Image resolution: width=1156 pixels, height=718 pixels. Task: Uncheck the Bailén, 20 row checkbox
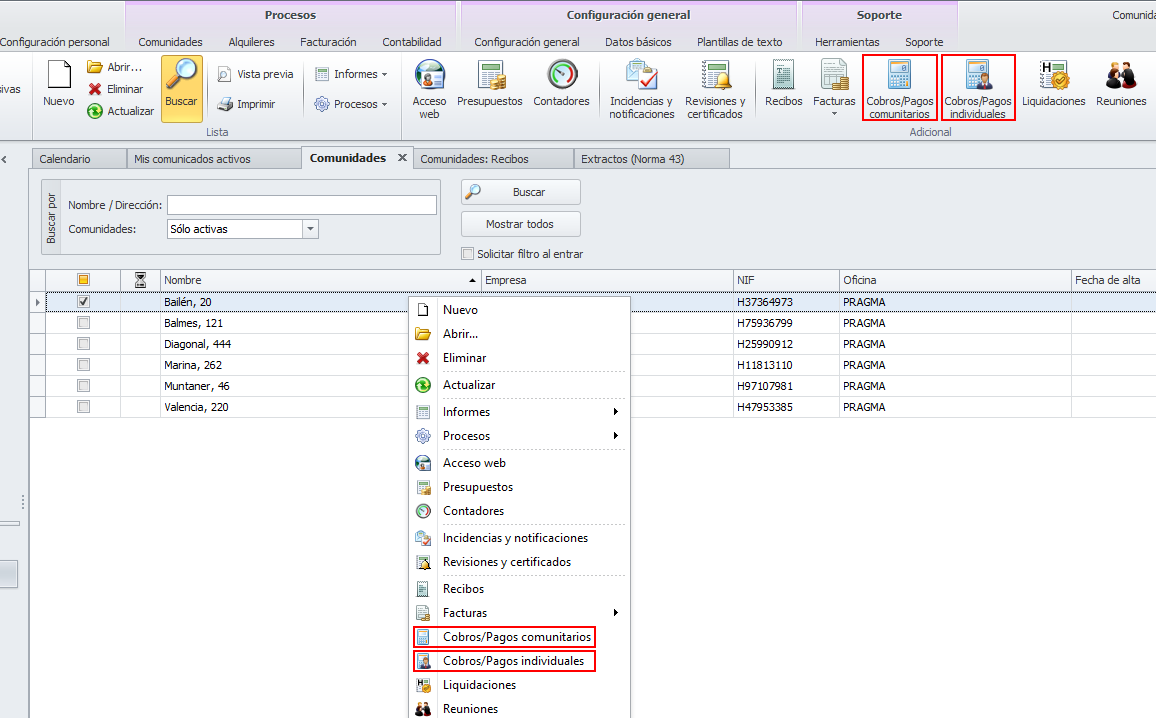84,302
